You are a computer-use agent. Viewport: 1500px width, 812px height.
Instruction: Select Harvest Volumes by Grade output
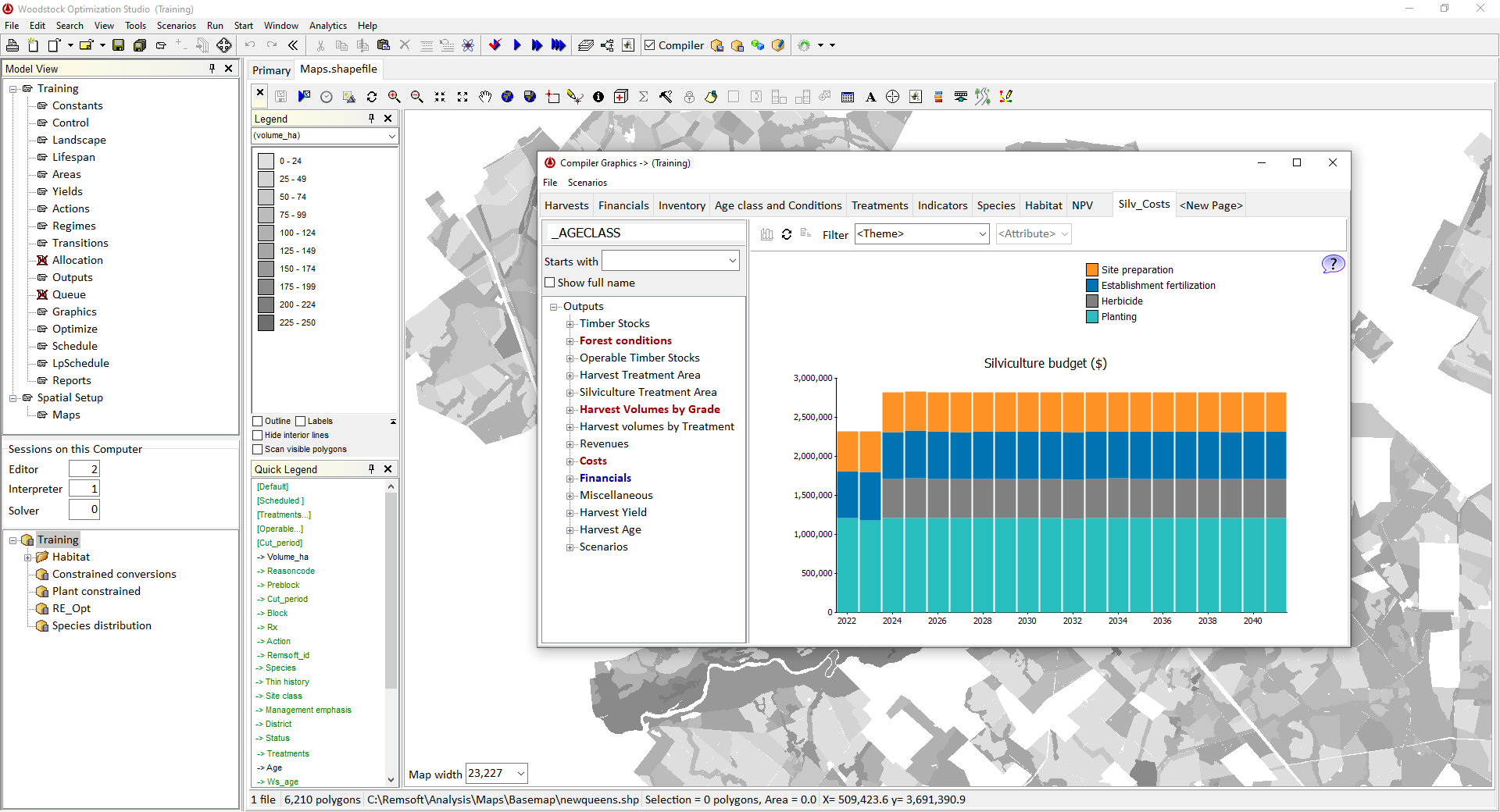[x=649, y=409]
